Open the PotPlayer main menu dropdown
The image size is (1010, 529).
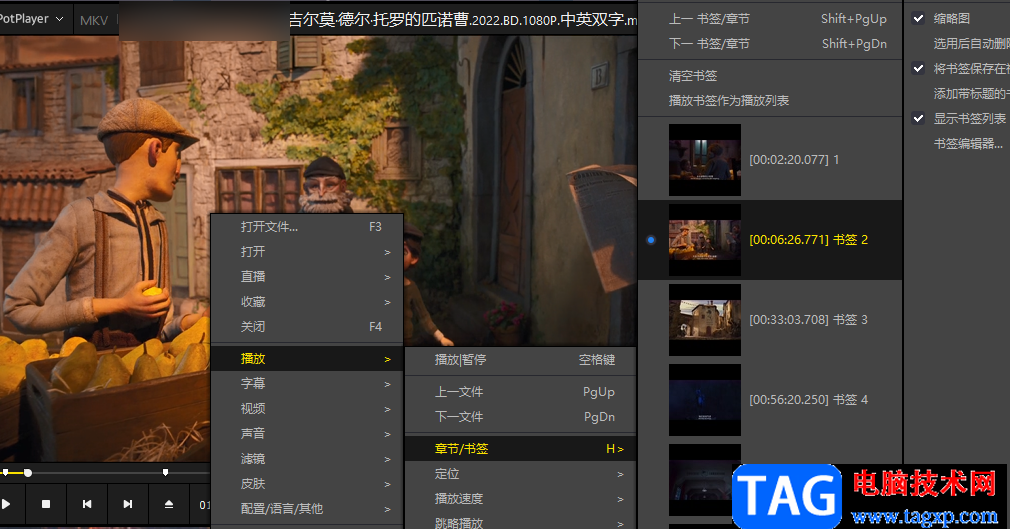click(x=32, y=19)
